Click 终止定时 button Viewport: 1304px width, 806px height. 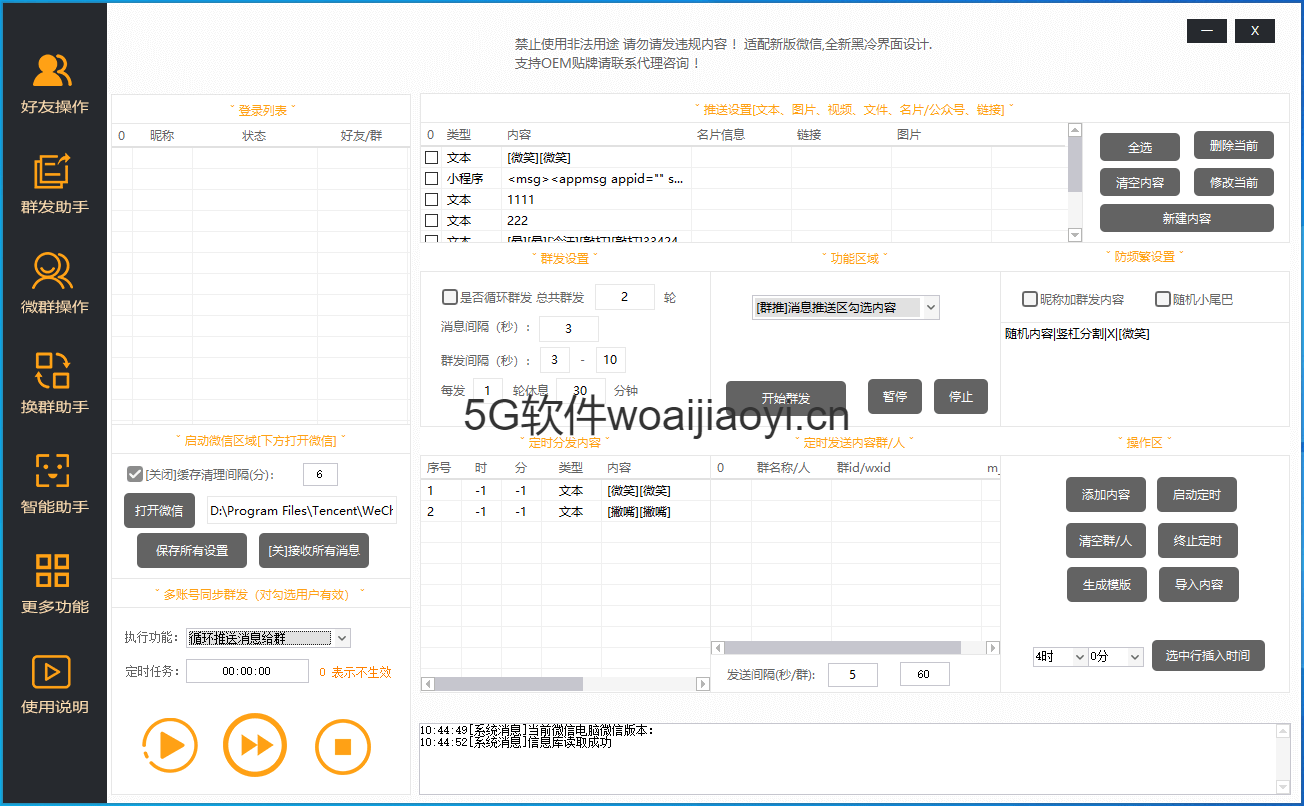[1197, 540]
